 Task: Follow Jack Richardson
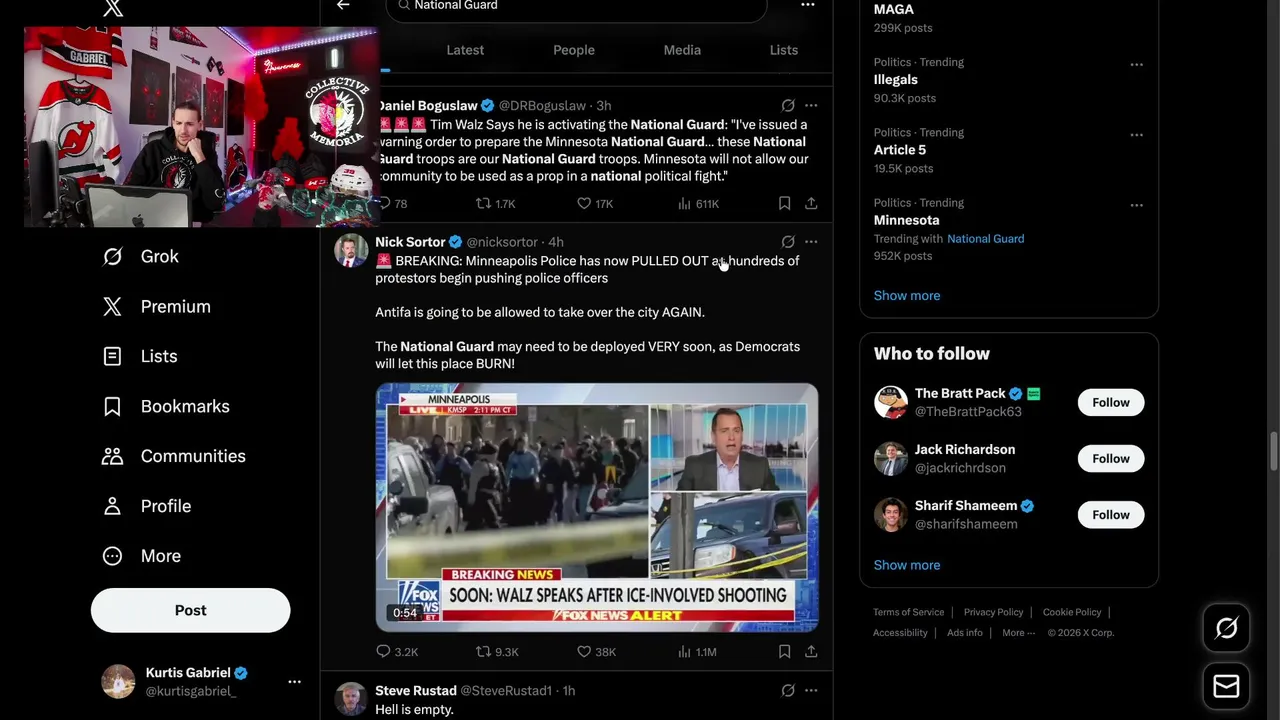pos(1111,458)
